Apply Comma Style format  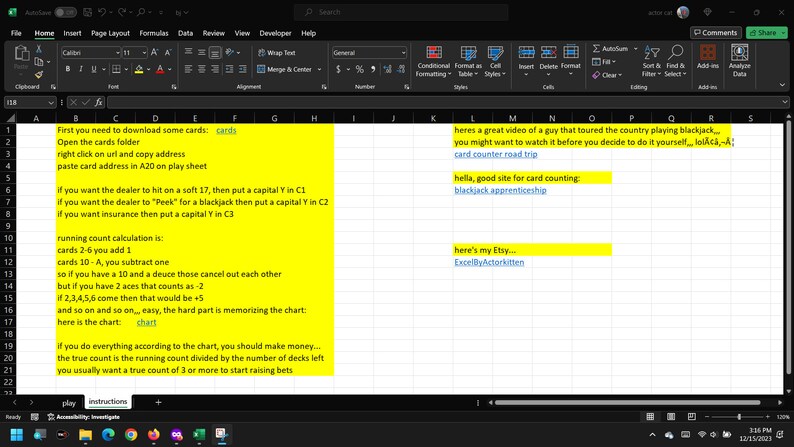pyautogui.click(x=373, y=69)
